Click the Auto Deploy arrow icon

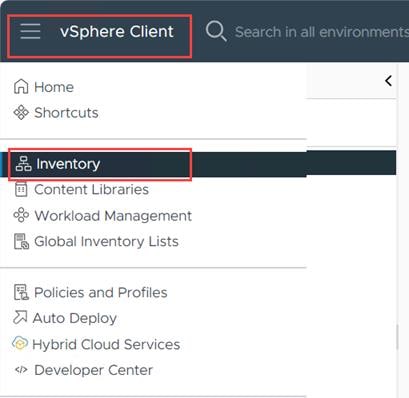coord(20,317)
